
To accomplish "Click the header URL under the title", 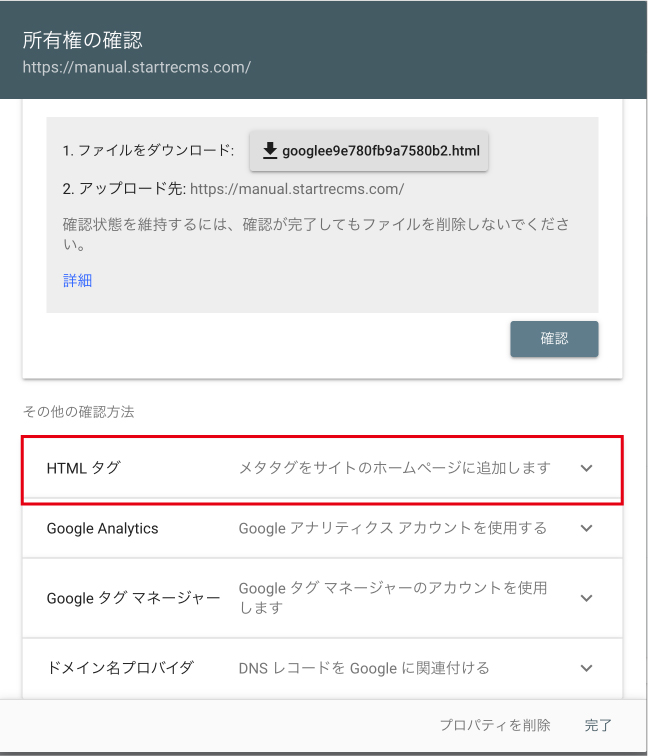I will (136, 68).
